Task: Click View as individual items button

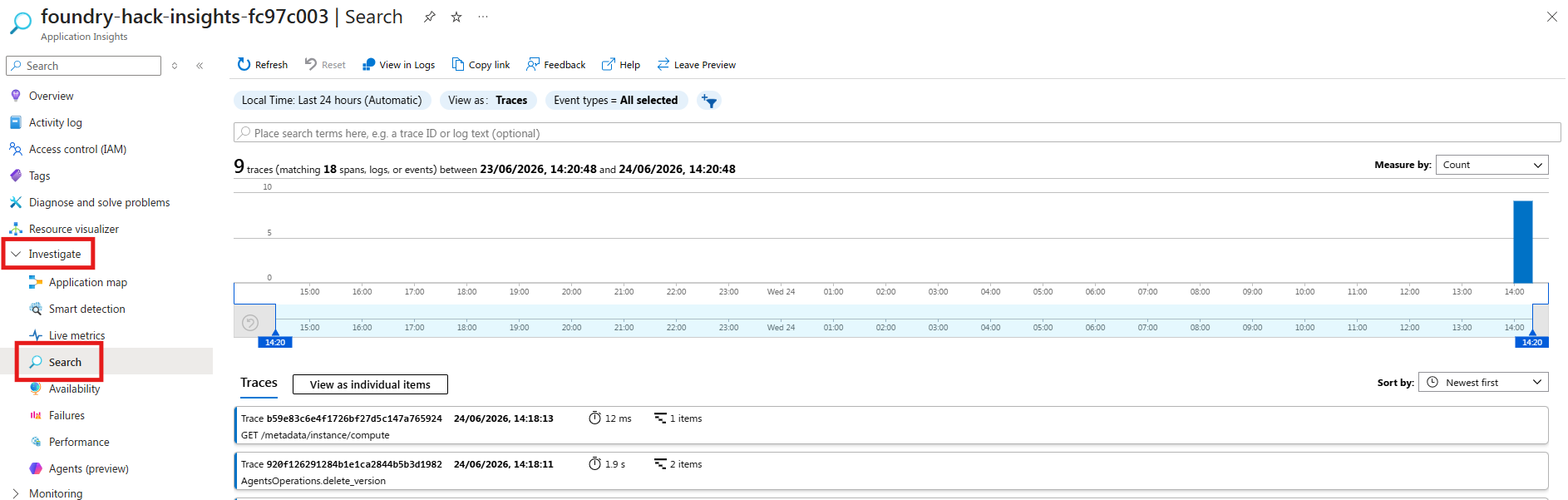Action: pos(370,384)
